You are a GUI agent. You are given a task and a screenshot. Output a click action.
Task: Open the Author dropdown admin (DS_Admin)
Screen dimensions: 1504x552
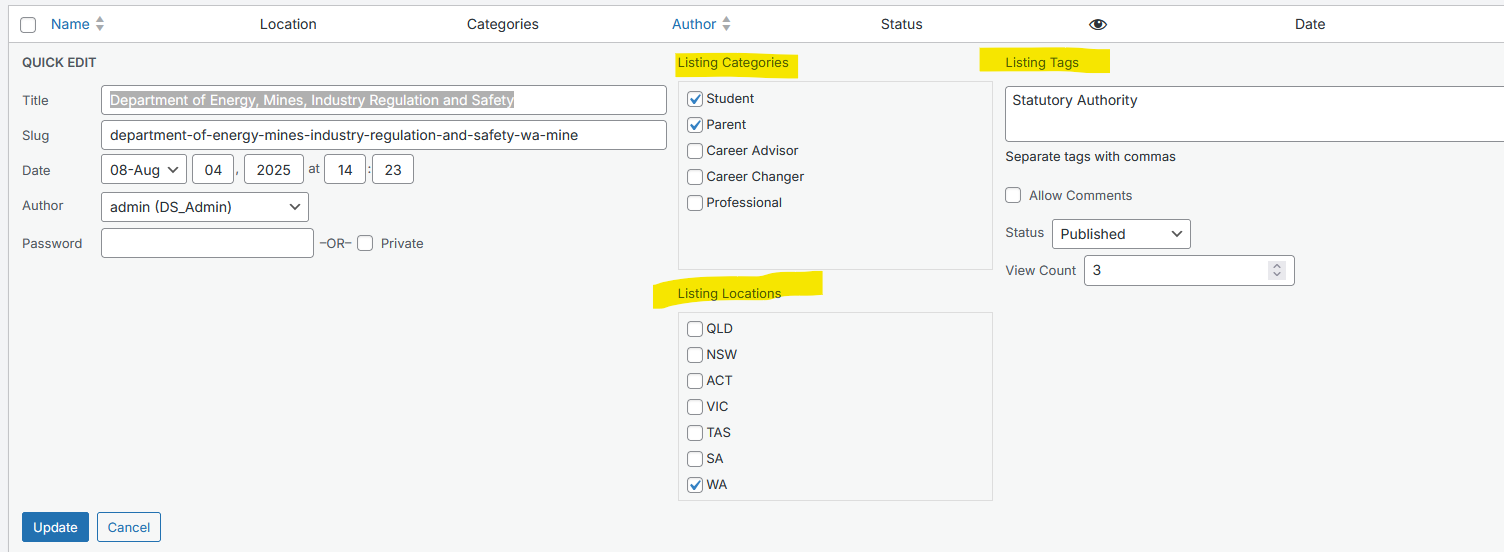[x=205, y=207]
